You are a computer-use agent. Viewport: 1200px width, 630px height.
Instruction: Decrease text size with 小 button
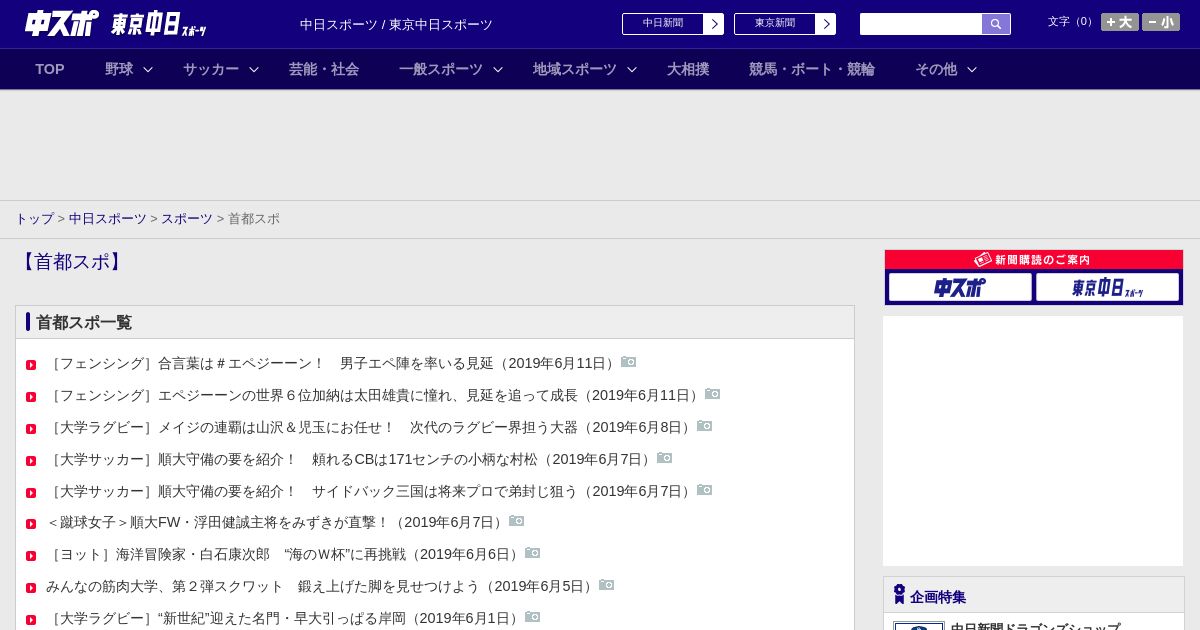click(x=1161, y=22)
